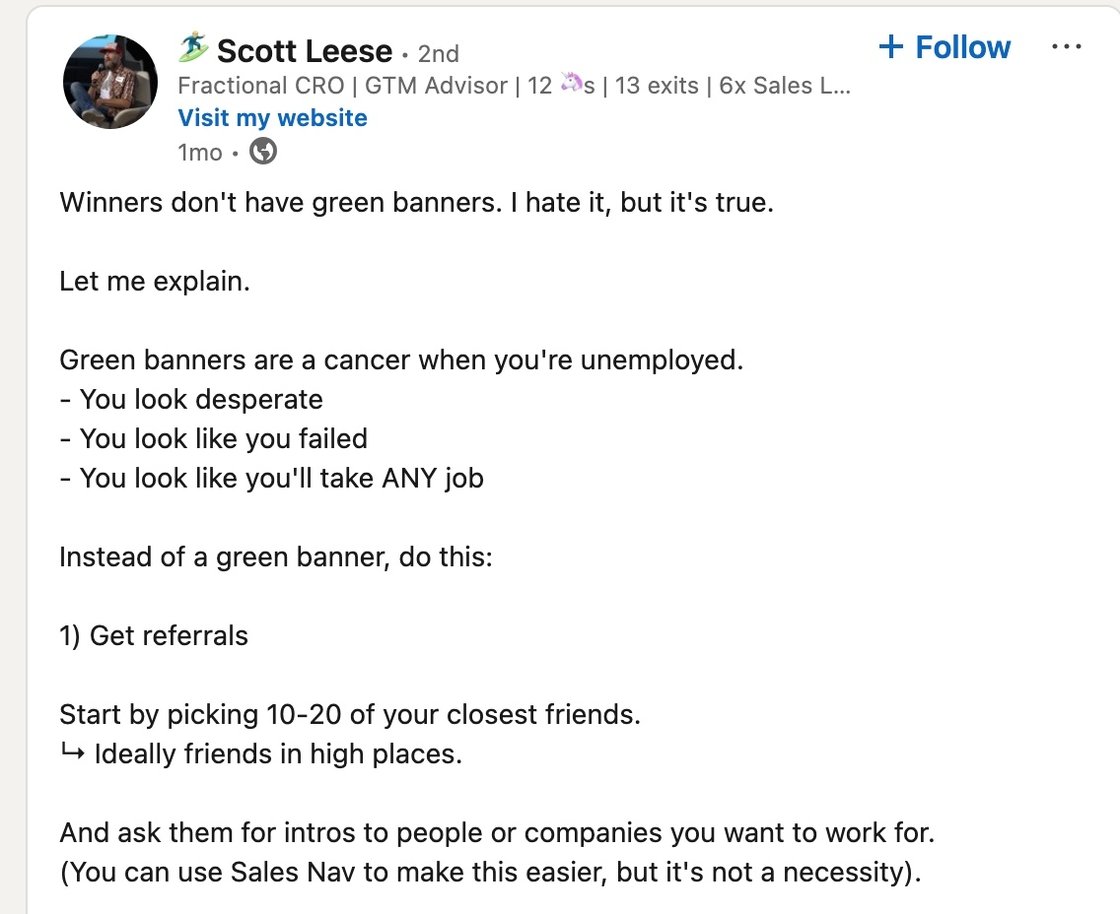Viewport: 1120px width, 914px height.
Task: Click the 1mo post timestamp
Action: coord(200,153)
